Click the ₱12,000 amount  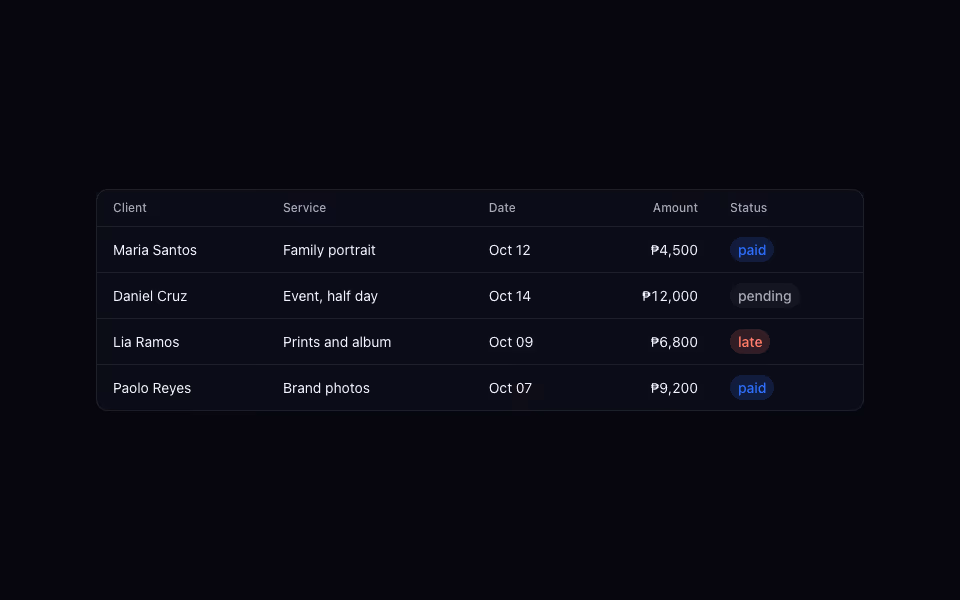(x=670, y=296)
